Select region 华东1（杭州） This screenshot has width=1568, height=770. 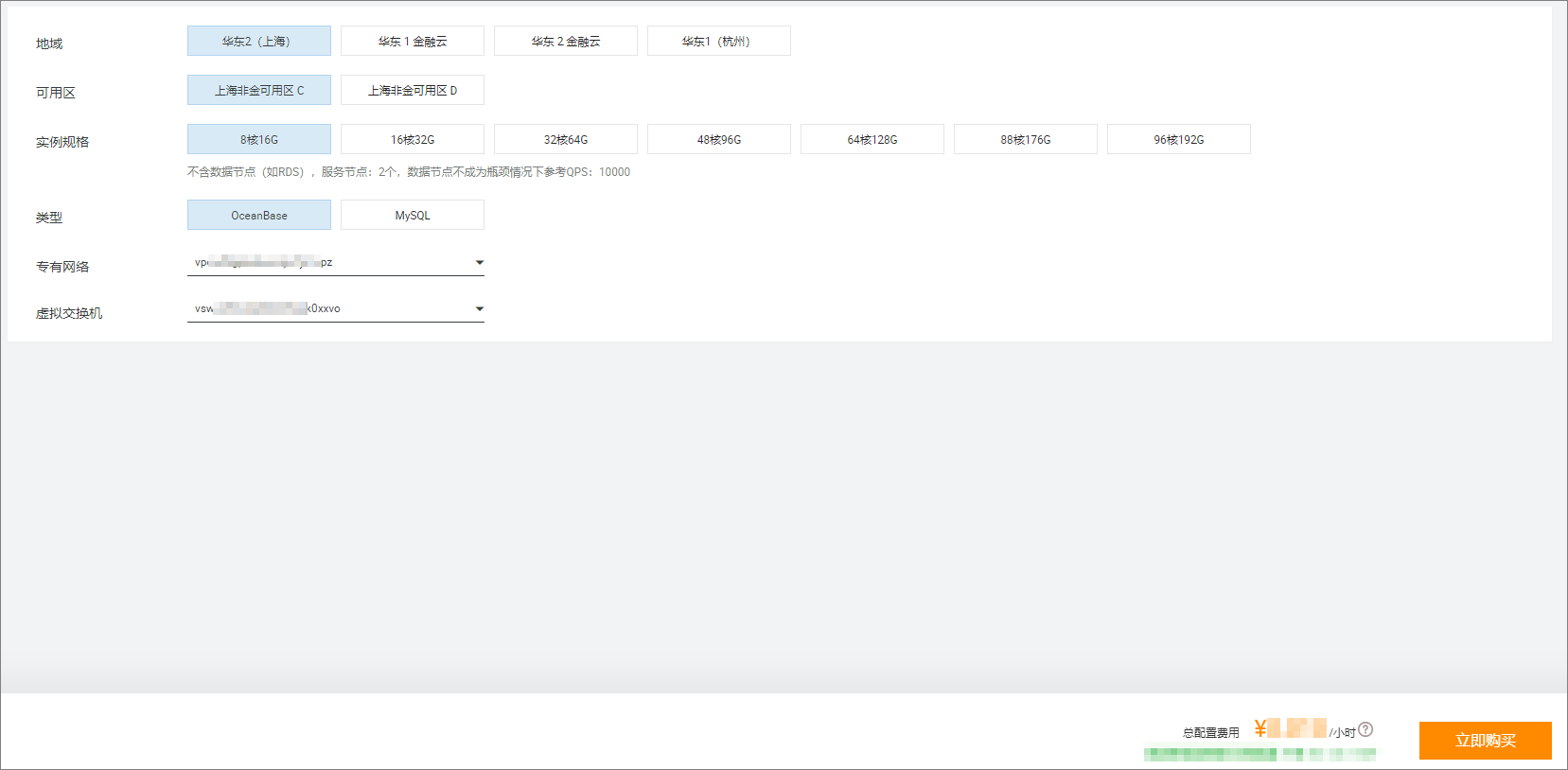coord(719,41)
